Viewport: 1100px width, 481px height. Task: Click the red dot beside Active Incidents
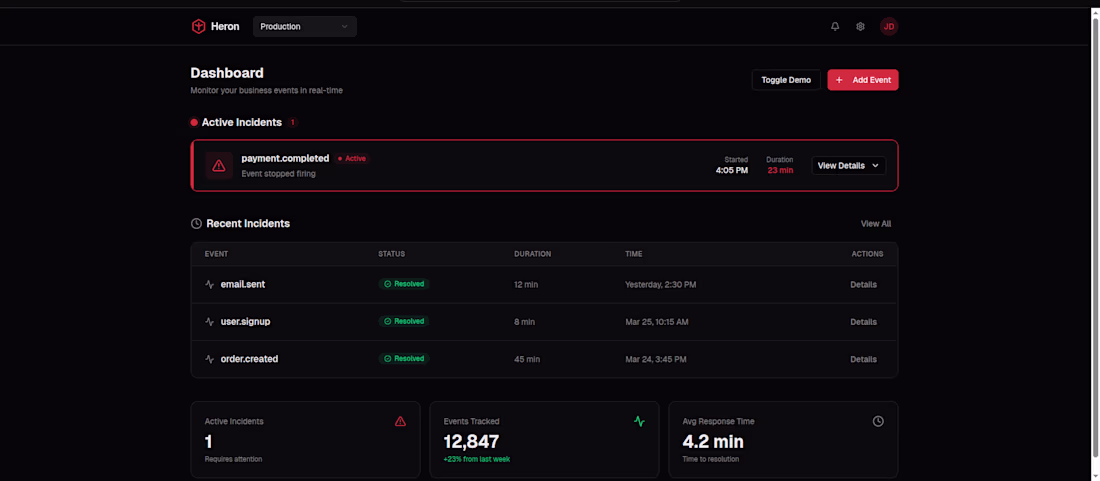tap(194, 123)
